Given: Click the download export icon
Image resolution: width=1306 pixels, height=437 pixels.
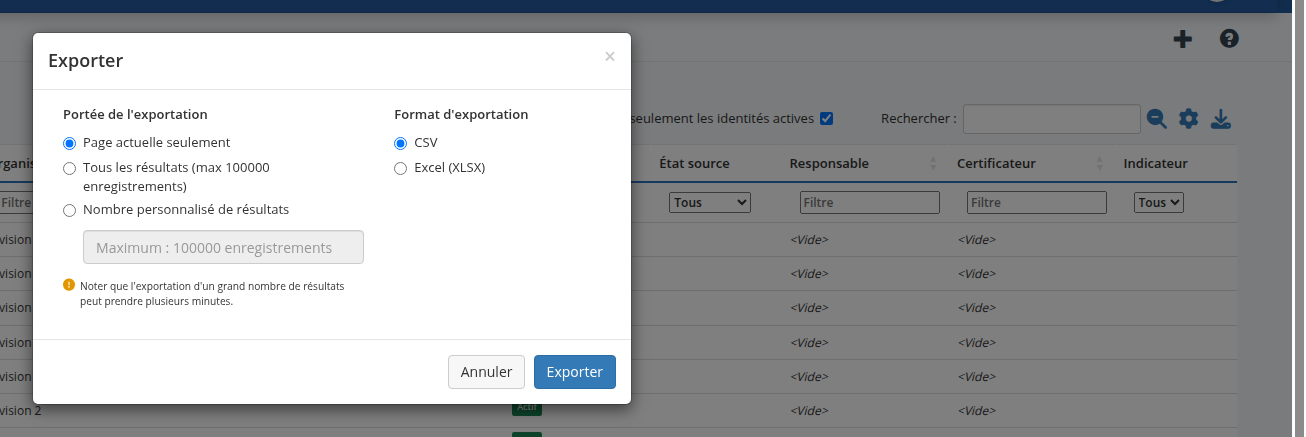Looking at the screenshot, I should coord(1220,119).
